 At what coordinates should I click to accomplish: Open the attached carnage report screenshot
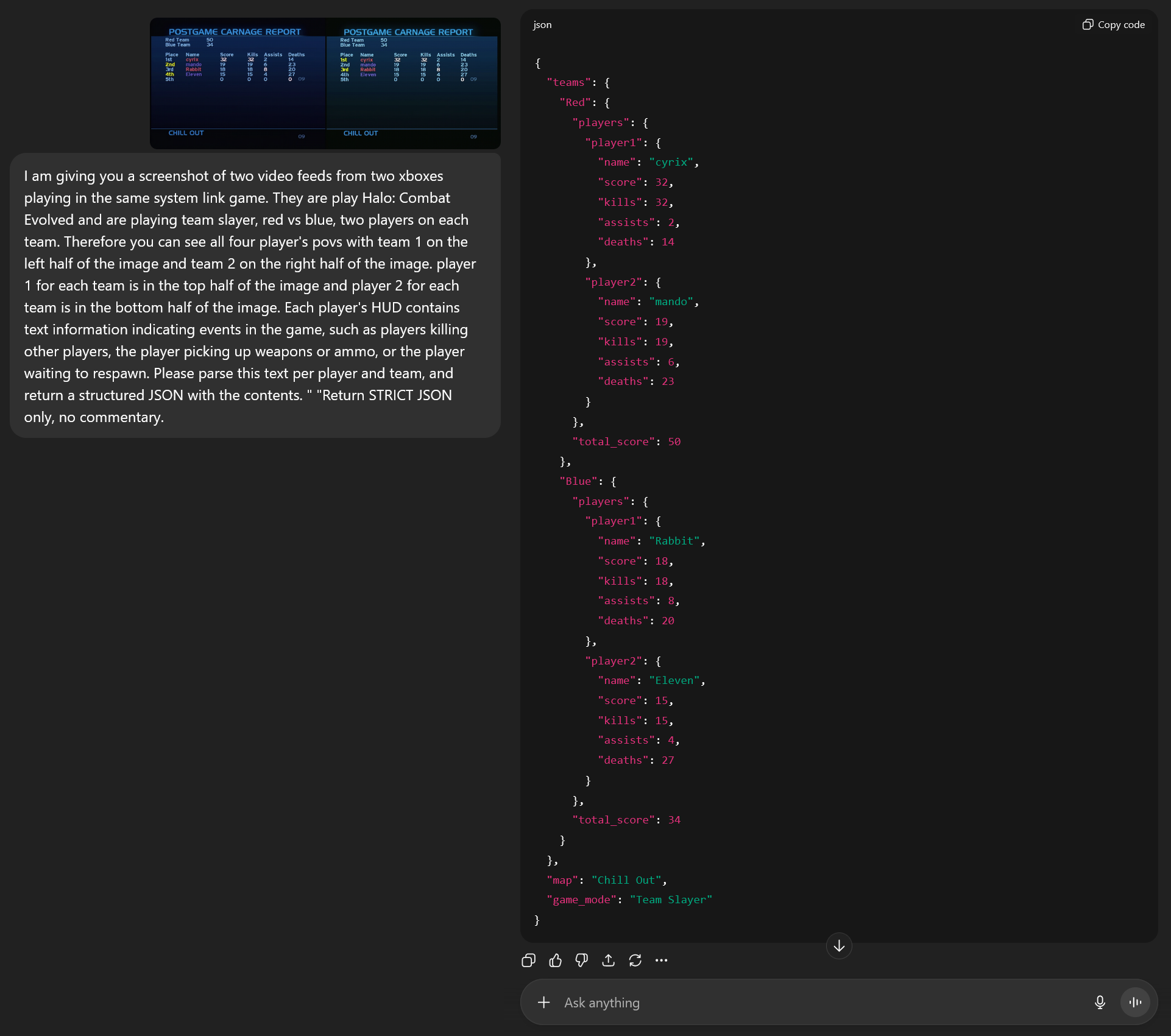325,83
